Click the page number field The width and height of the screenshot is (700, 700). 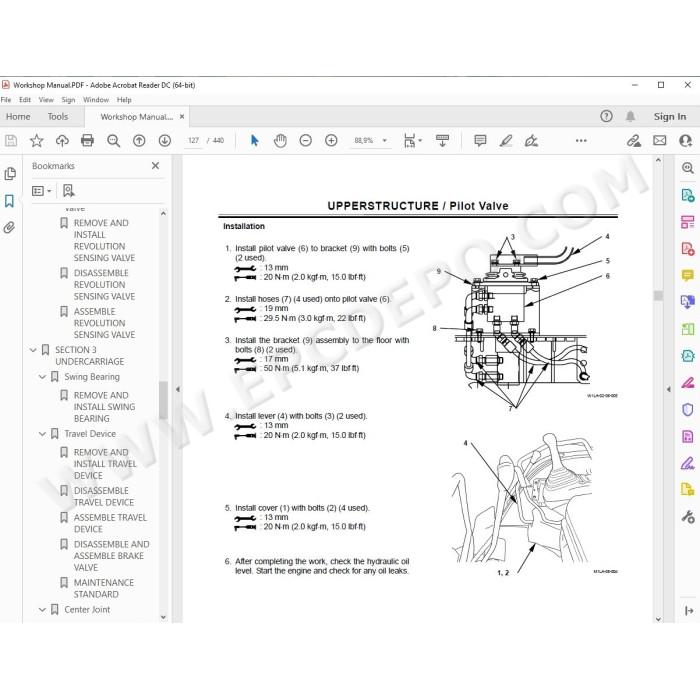point(193,141)
